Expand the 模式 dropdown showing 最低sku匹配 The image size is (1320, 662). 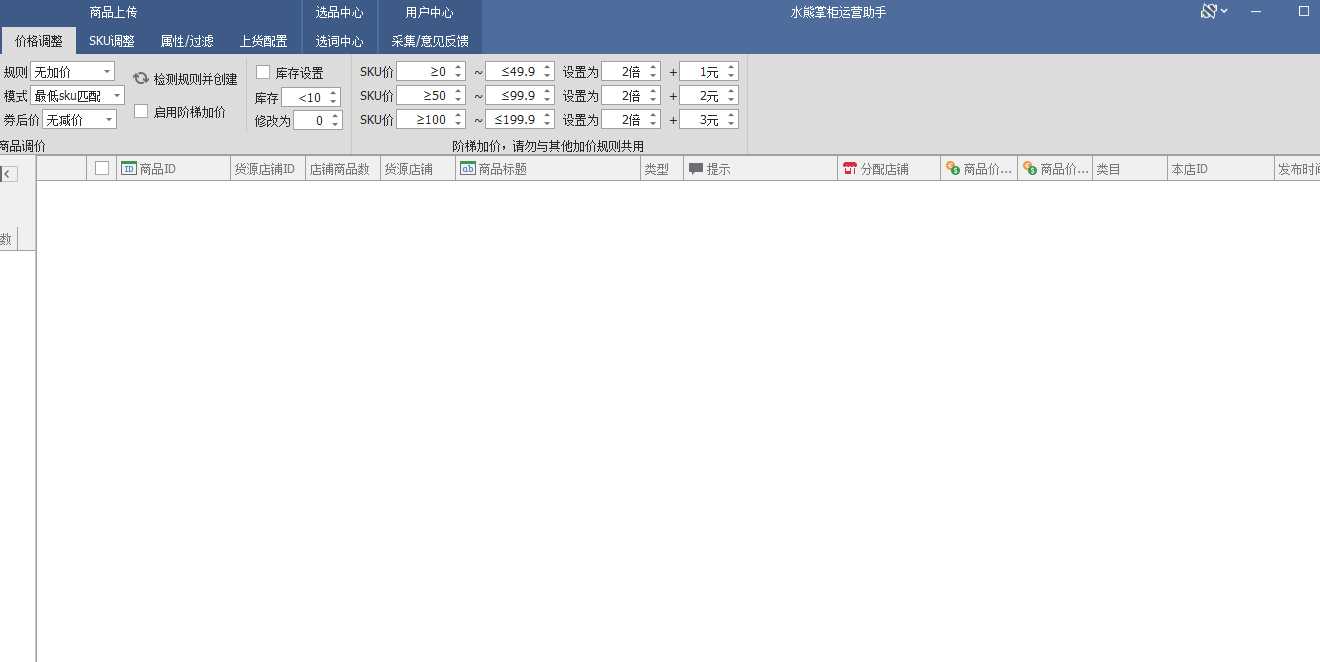point(77,96)
